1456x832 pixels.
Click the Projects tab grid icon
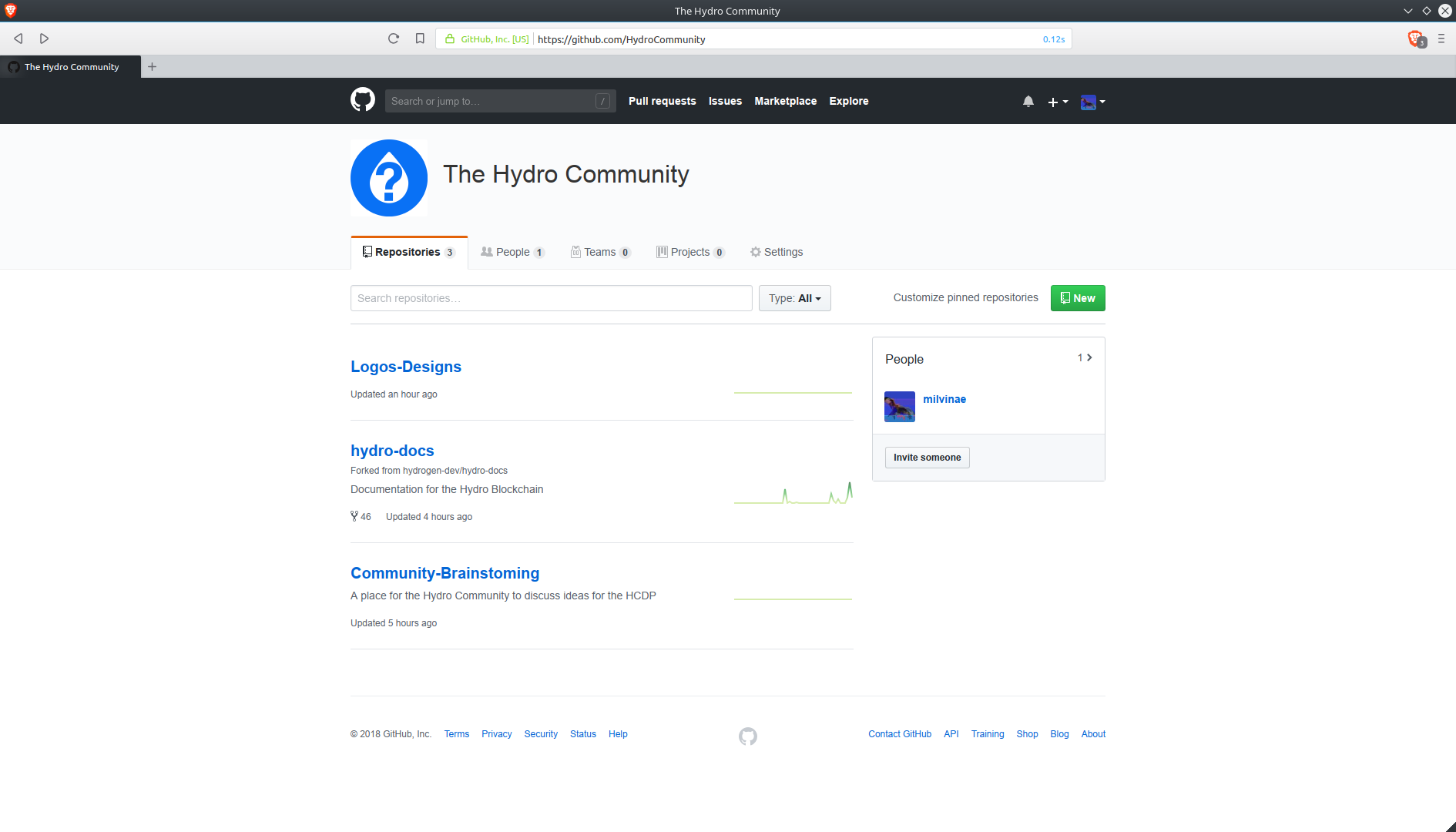(662, 252)
